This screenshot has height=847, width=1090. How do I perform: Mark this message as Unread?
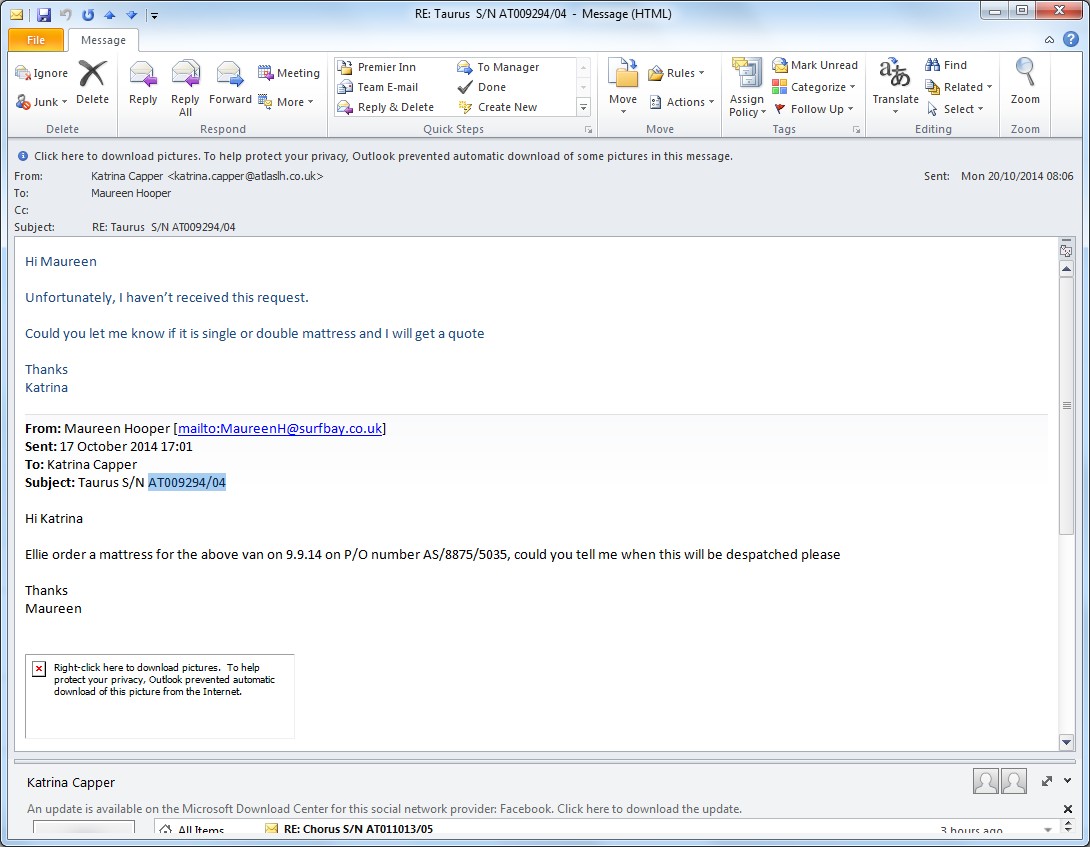(815, 65)
